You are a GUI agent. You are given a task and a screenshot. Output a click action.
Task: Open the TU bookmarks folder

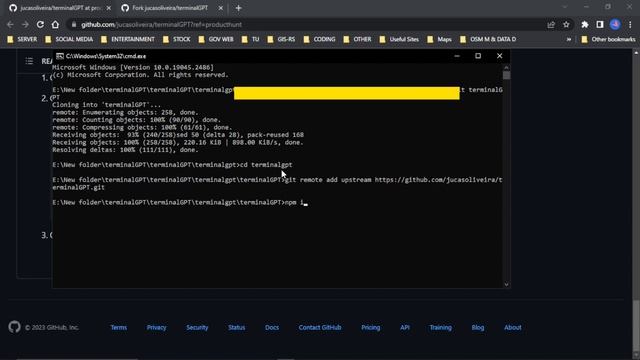click(x=251, y=39)
